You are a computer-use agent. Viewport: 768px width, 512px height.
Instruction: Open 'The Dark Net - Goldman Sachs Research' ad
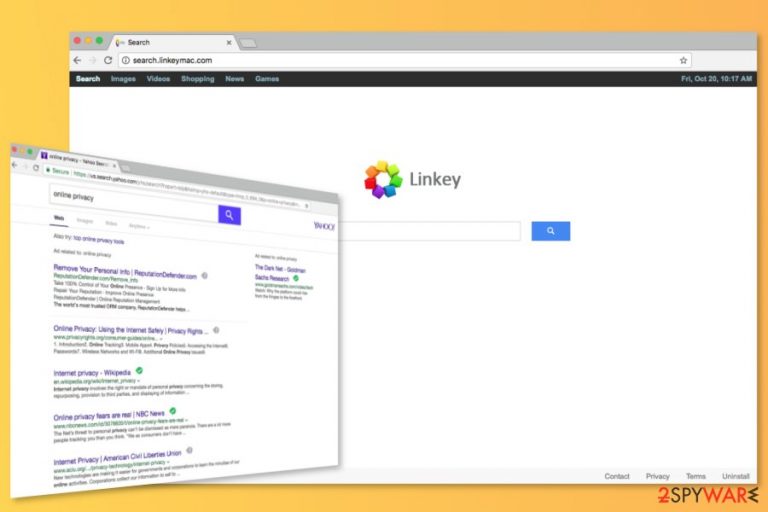click(x=280, y=273)
